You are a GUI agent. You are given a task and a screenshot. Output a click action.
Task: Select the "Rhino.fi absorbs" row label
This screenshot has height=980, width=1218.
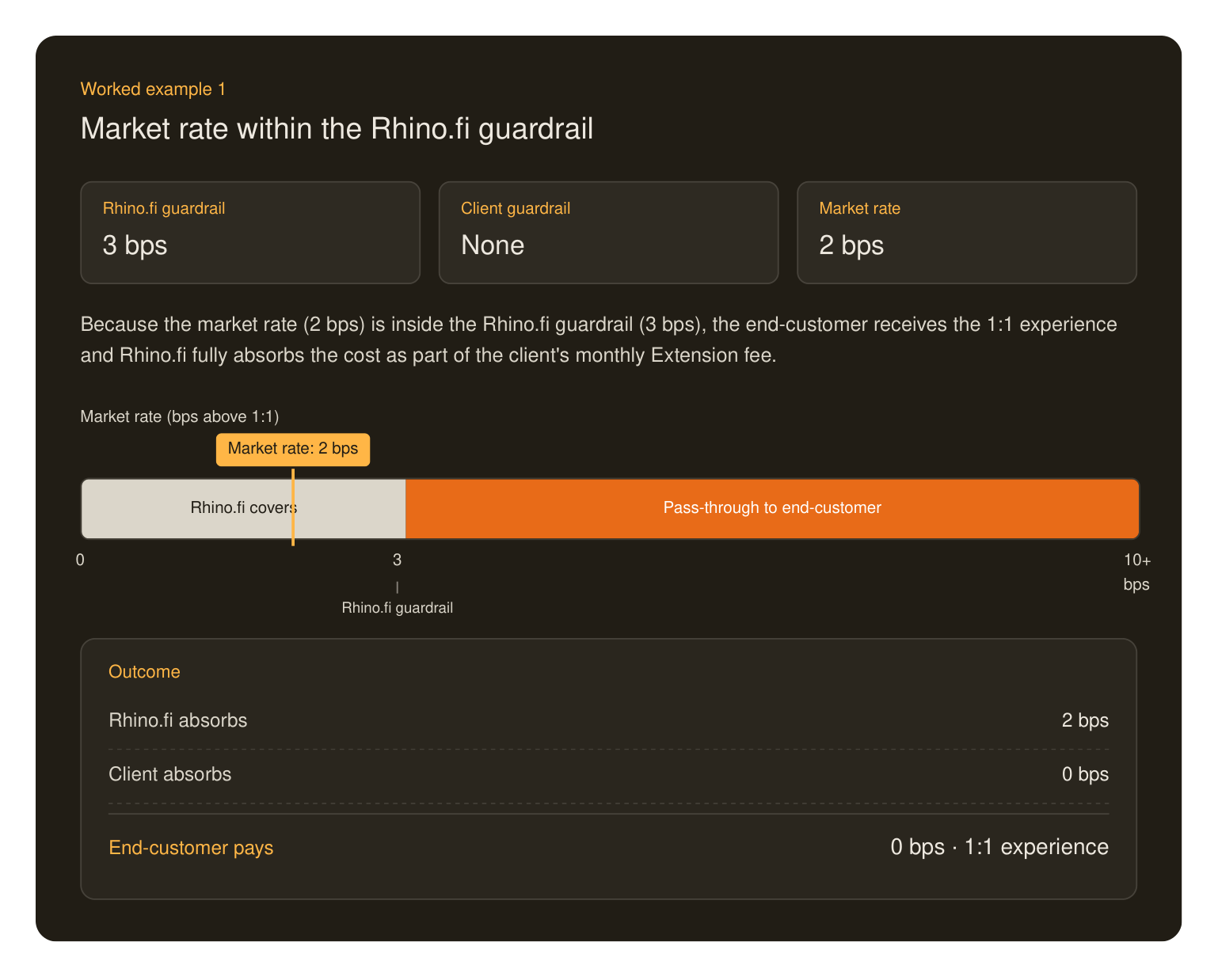[x=178, y=720]
